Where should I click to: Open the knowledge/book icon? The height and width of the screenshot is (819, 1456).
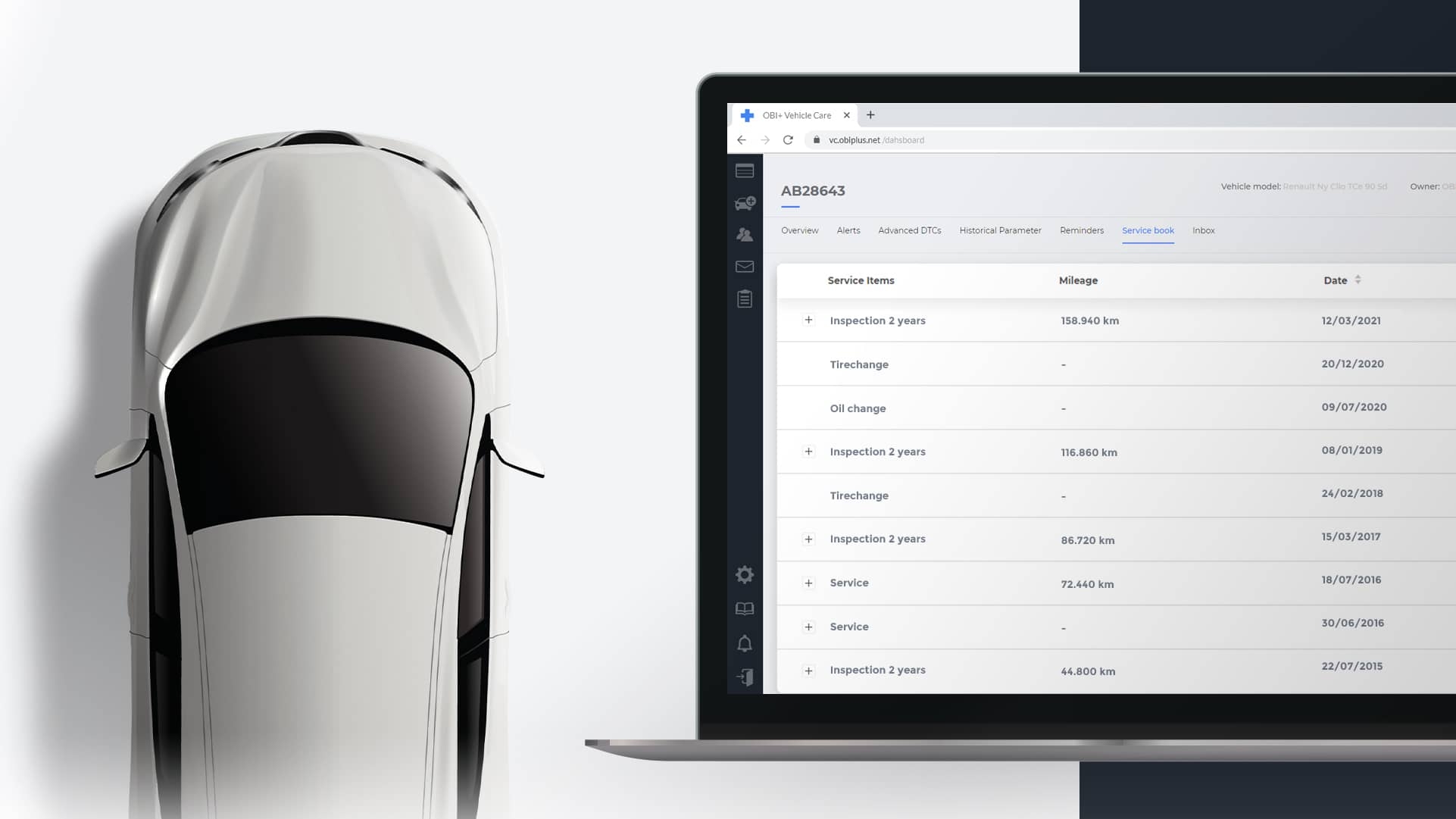(744, 609)
